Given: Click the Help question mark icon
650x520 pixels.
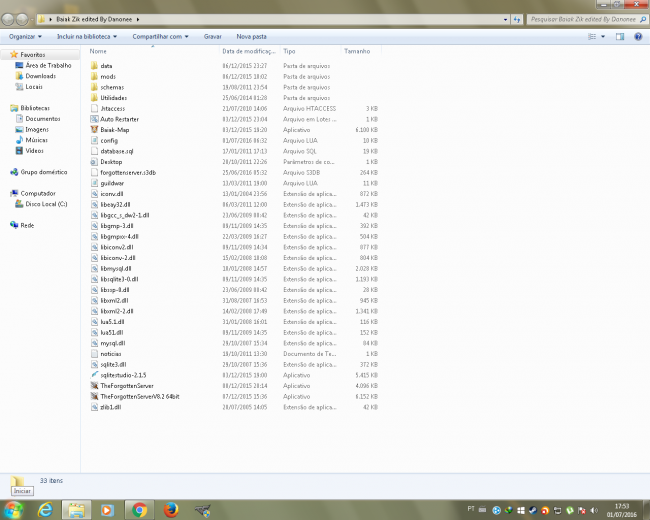Looking at the screenshot, I should (638, 36).
